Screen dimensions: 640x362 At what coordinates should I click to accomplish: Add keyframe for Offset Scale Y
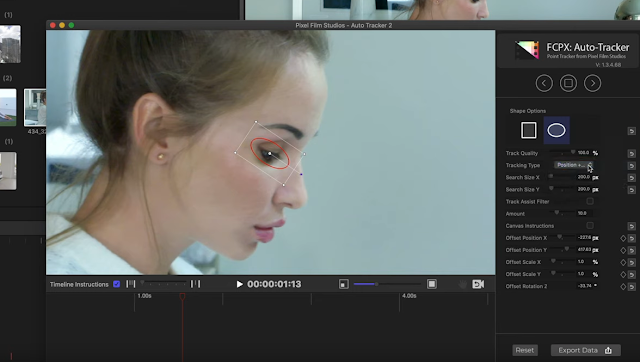click(x=623, y=275)
